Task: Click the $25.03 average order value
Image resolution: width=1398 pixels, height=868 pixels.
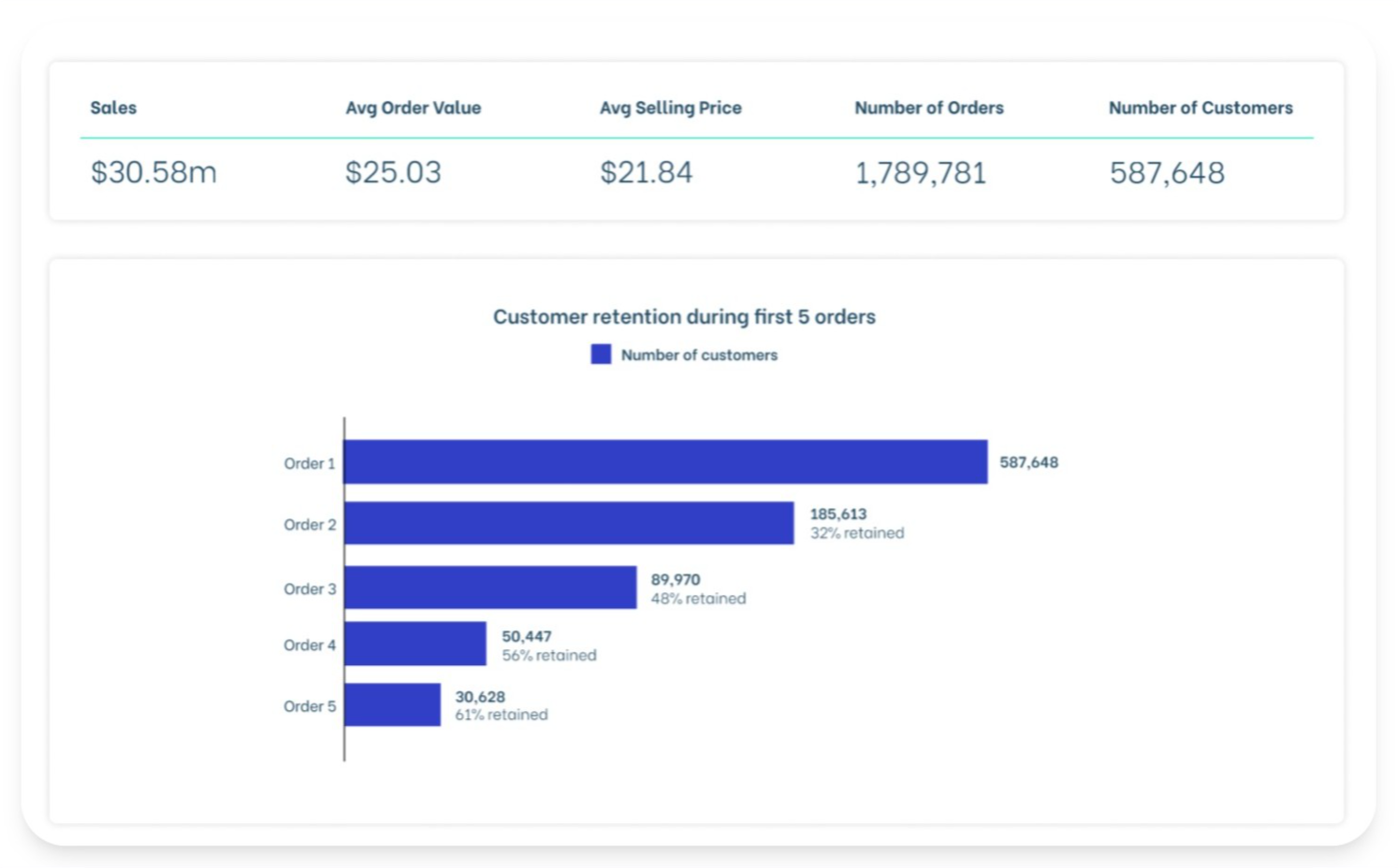Action: (x=394, y=172)
